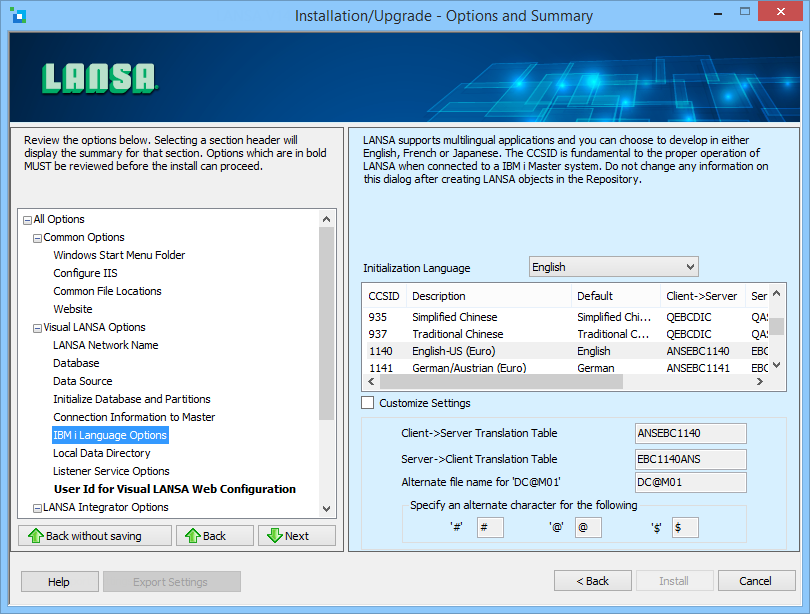This screenshot has height=614, width=810.
Task: Select the Configure IIS option
Action: tap(85, 273)
